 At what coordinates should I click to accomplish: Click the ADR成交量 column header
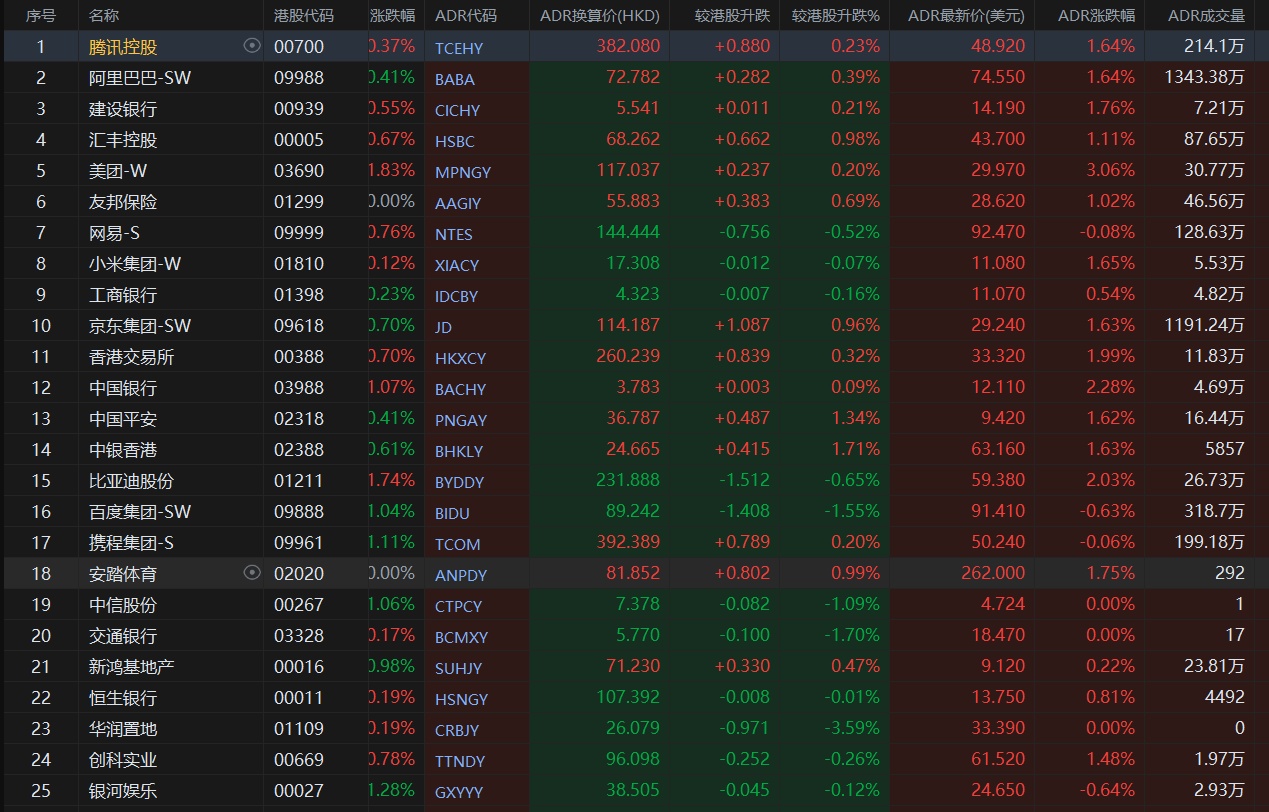point(1206,15)
